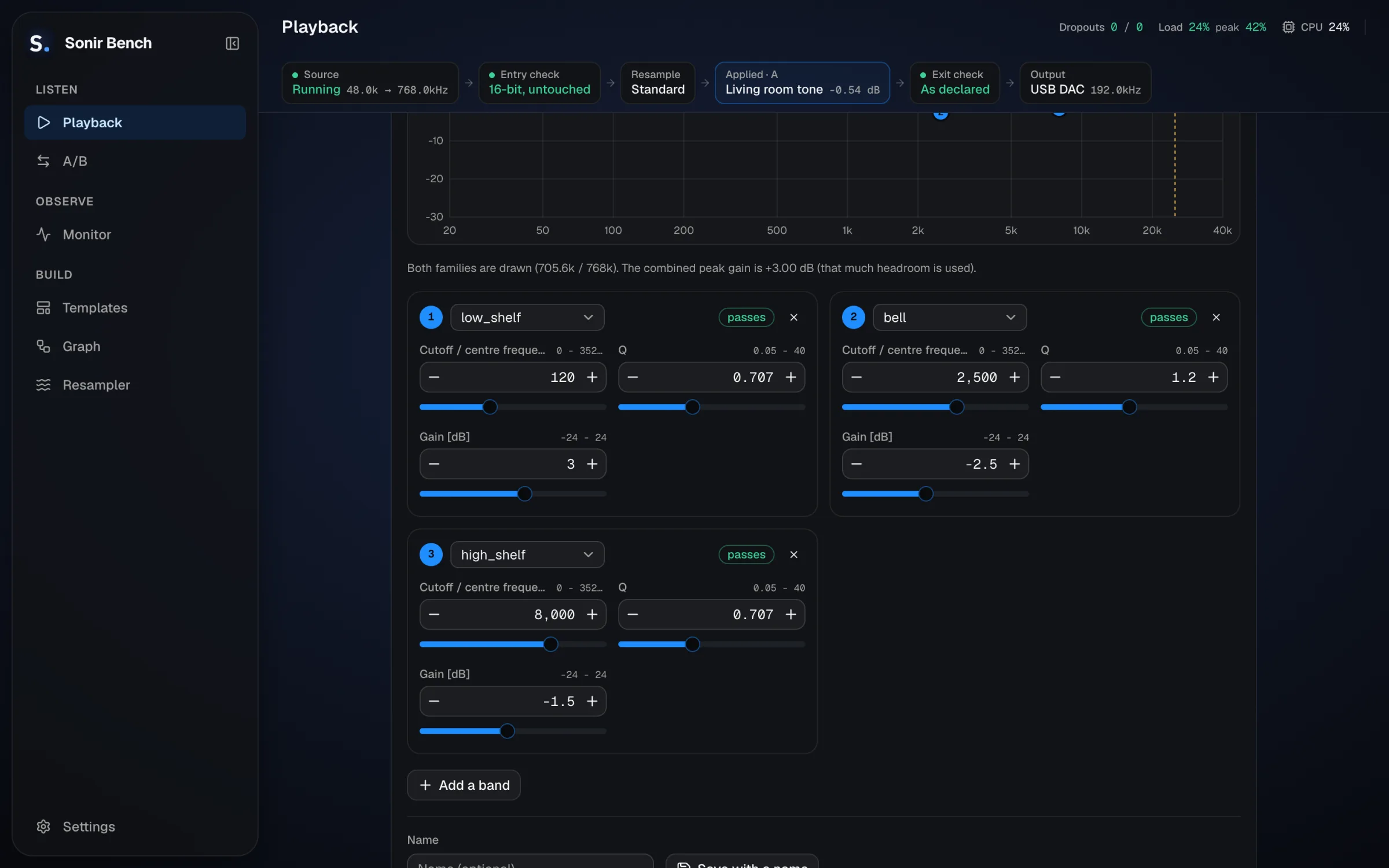Select the Exit check stage
This screenshot has height=868, width=1389.
click(955, 83)
